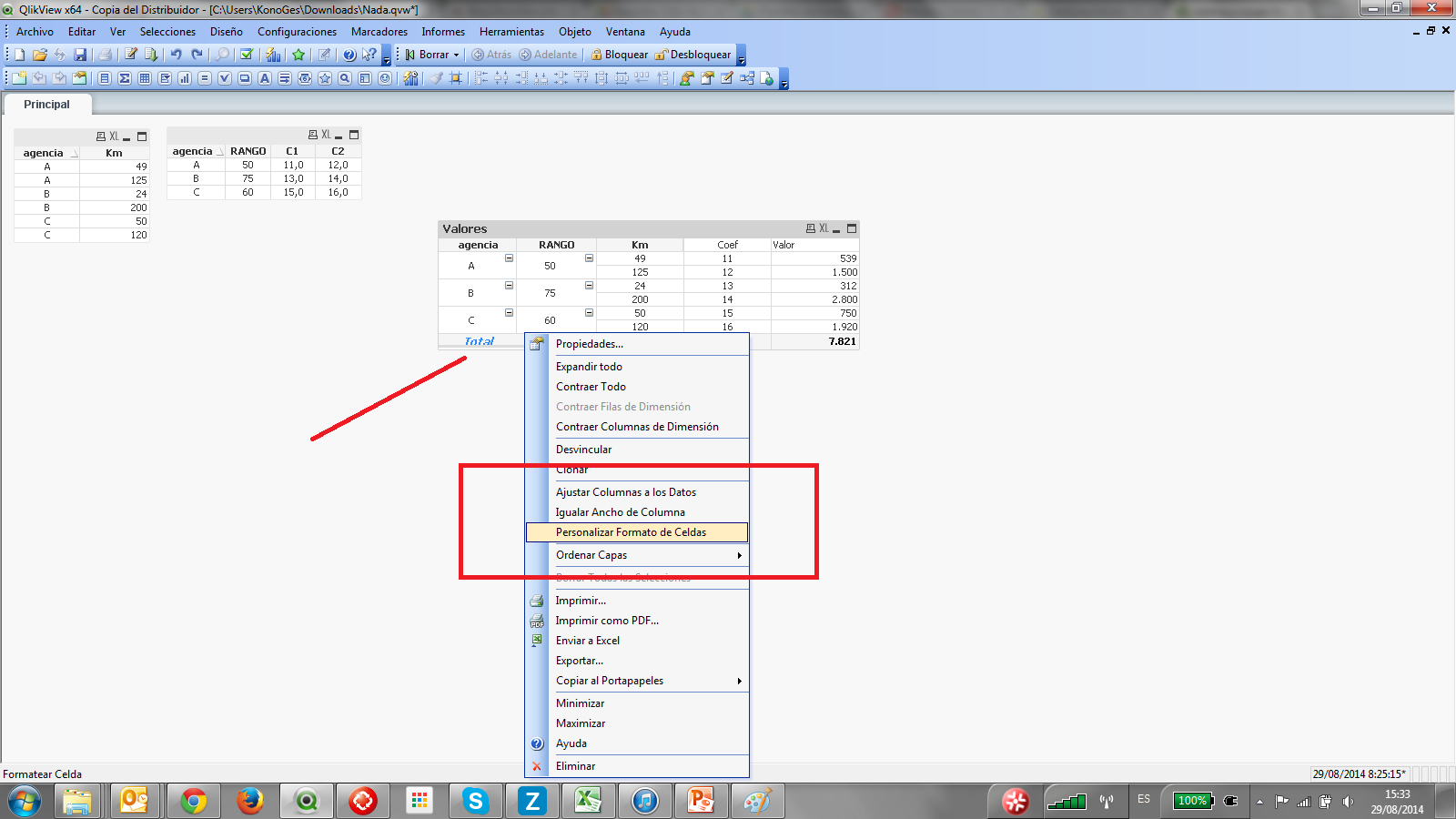Click the Undo arrow icon

coord(177,55)
